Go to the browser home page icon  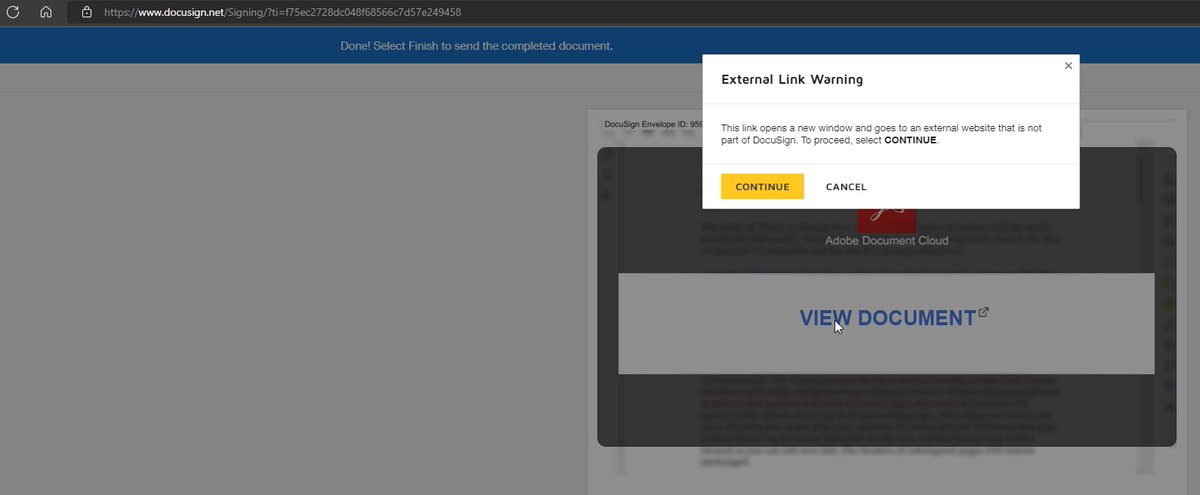46,12
